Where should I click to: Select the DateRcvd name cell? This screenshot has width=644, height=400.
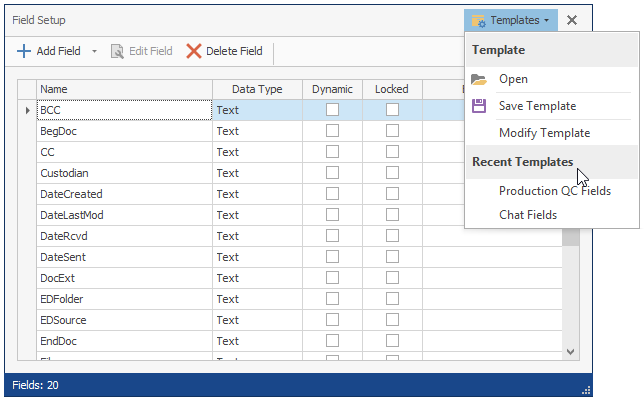[124, 236]
